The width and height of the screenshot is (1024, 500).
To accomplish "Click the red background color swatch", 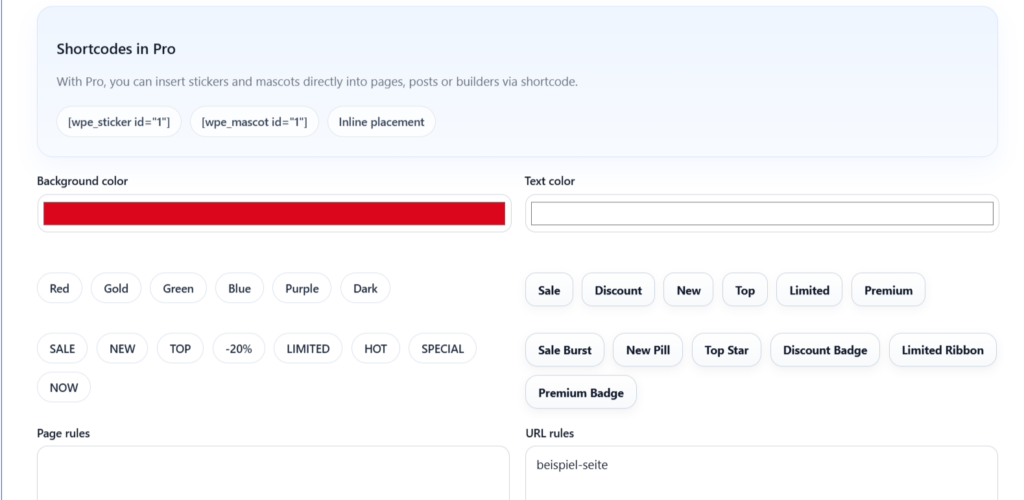I will [x=274, y=213].
